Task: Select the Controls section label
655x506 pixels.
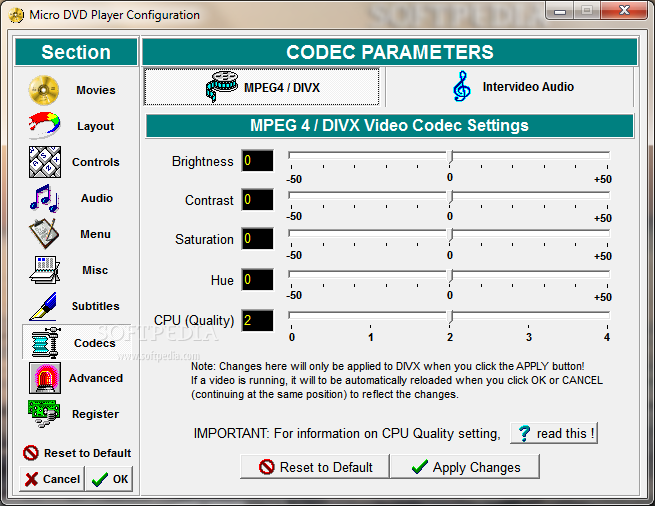Action: point(96,162)
